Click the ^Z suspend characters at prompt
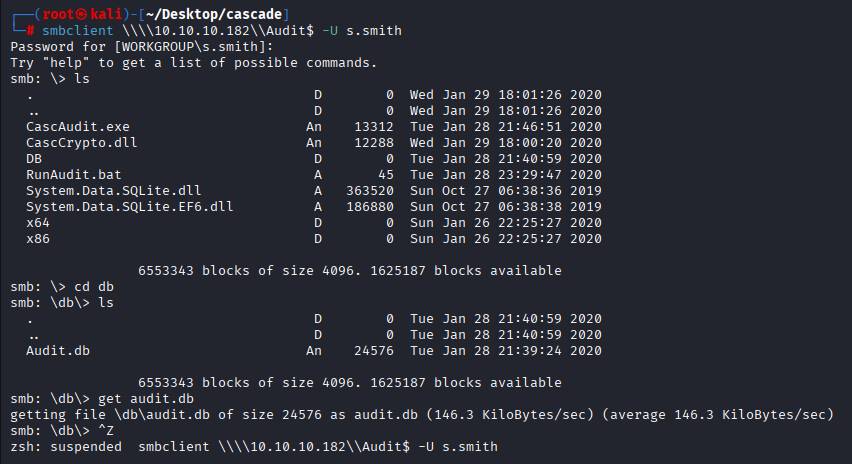The image size is (852, 464). pos(105,430)
